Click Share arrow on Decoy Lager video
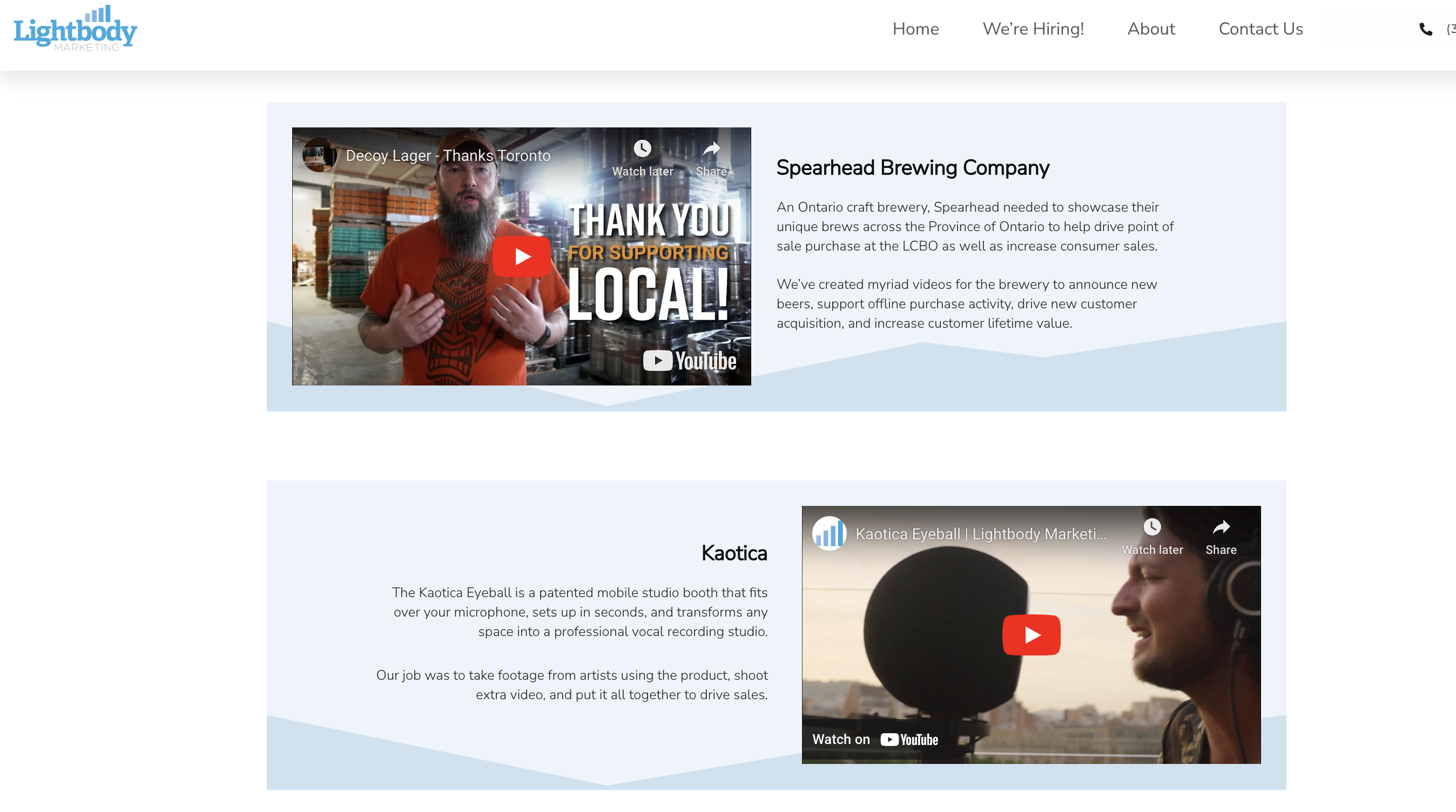The height and width of the screenshot is (812, 1456). 711,148
